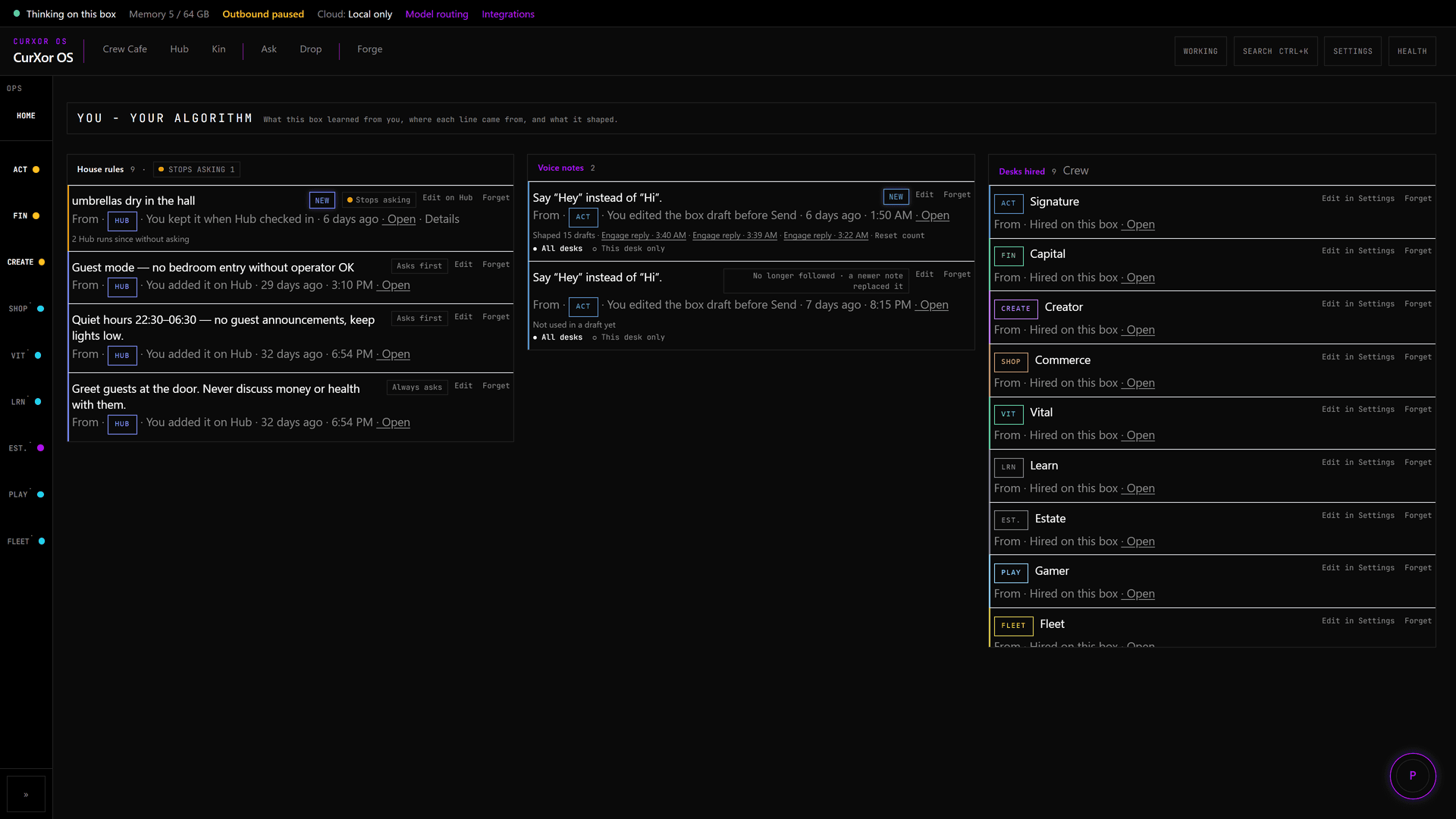Click Reset count on voice note
1456x819 pixels.
(x=899, y=236)
